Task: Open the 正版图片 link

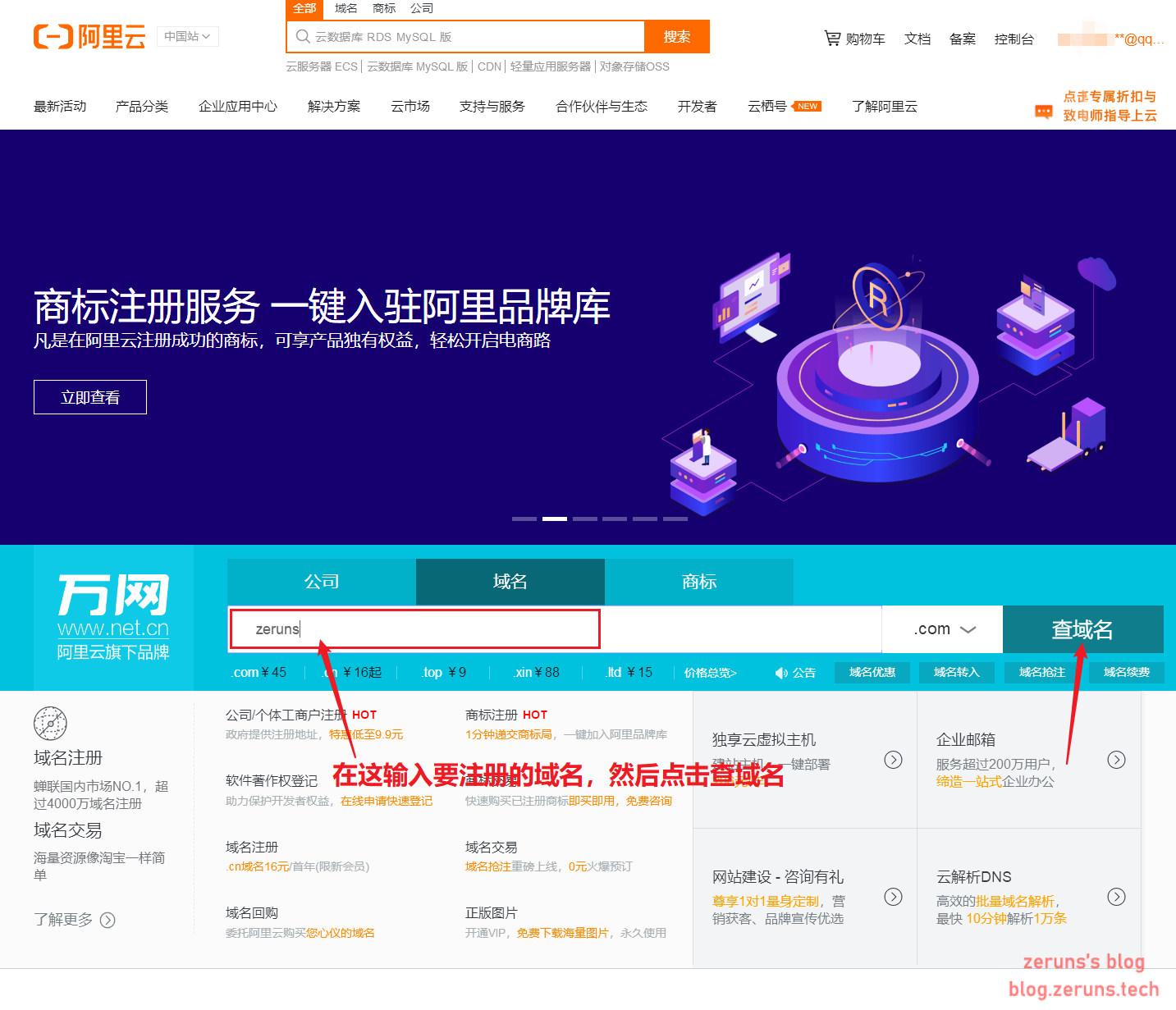Action: pyautogui.click(x=492, y=912)
